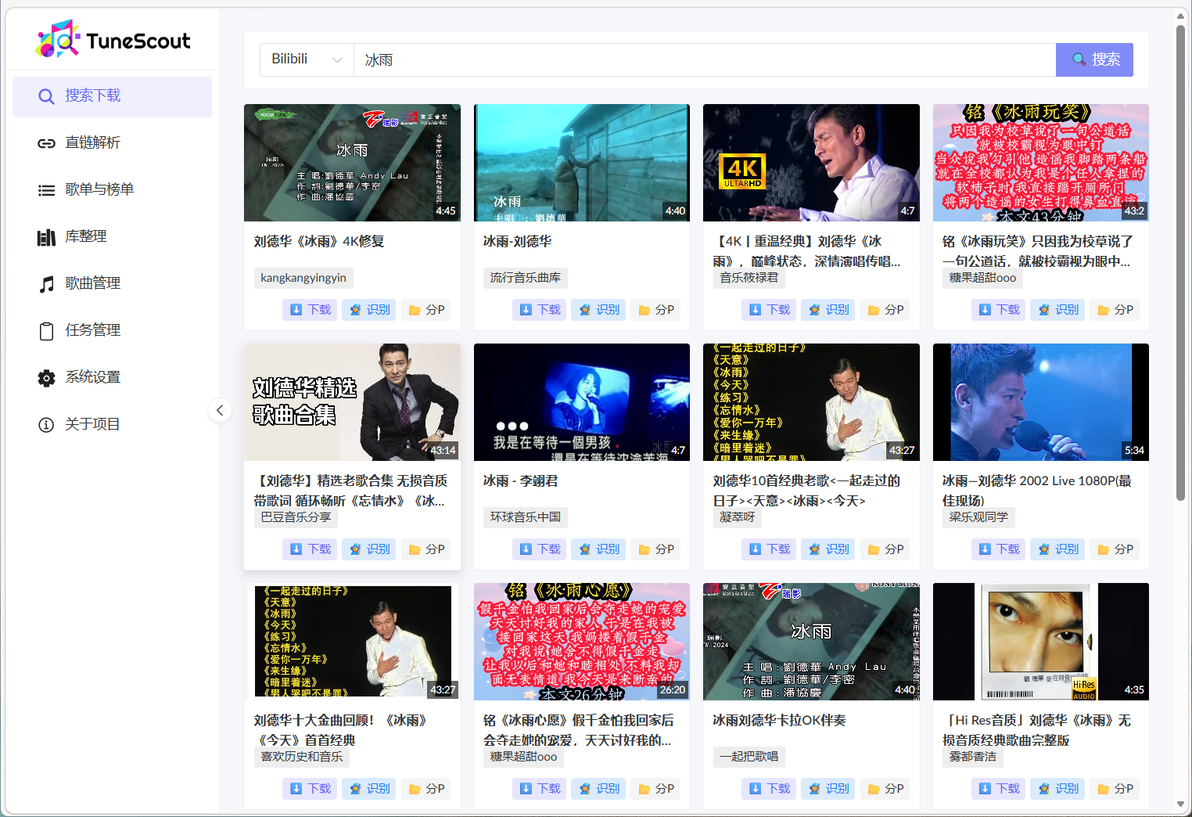Click 分P for 刘德华《冰雨》4K修复
This screenshot has width=1192, height=817.
tap(426, 309)
